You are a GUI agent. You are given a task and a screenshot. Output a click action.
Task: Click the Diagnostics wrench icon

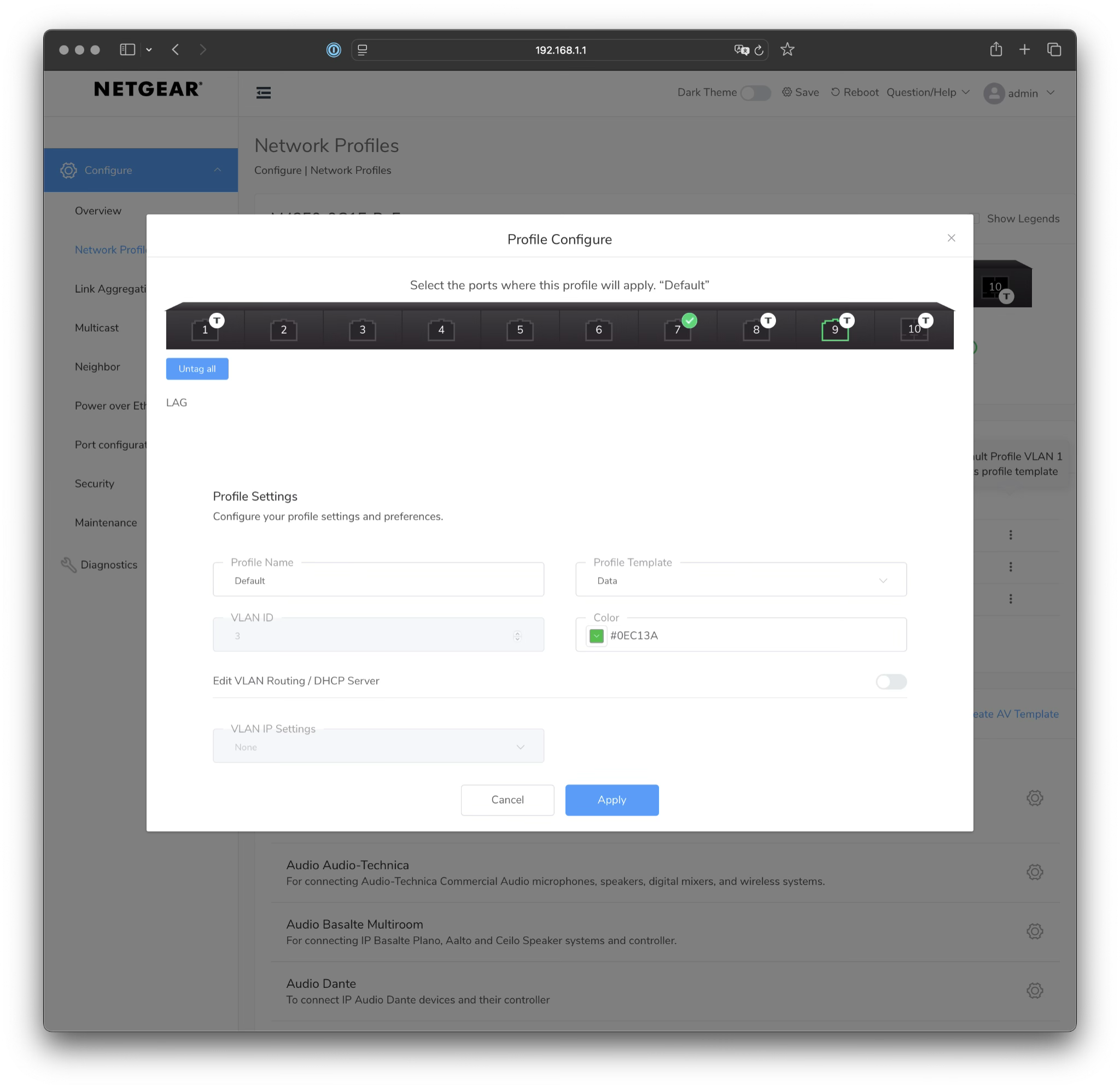click(x=68, y=564)
